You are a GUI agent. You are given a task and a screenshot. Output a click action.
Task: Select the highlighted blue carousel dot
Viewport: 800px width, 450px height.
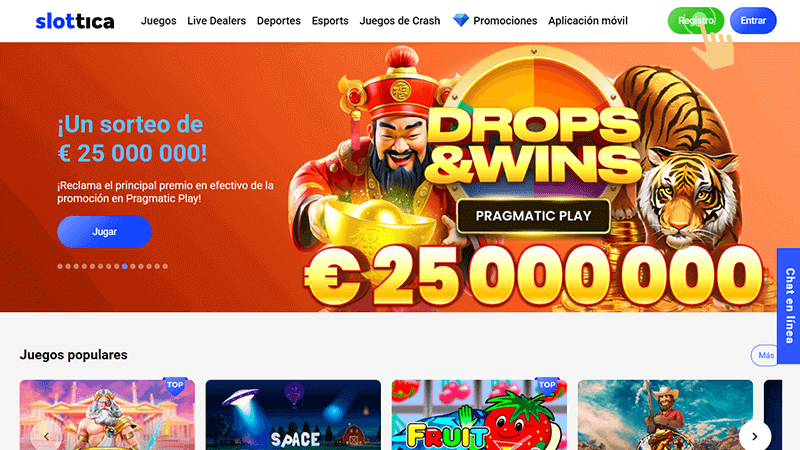click(124, 266)
